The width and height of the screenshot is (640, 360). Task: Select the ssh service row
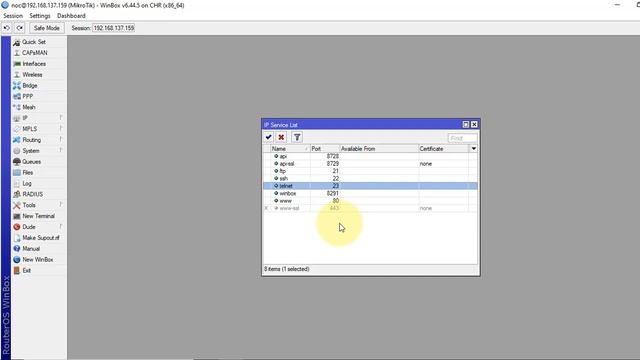coord(370,178)
